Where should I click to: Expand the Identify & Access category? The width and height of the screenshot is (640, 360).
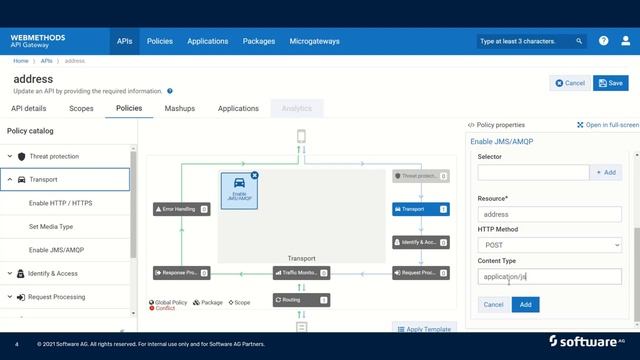pyautogui.click(x=10, y=273)
